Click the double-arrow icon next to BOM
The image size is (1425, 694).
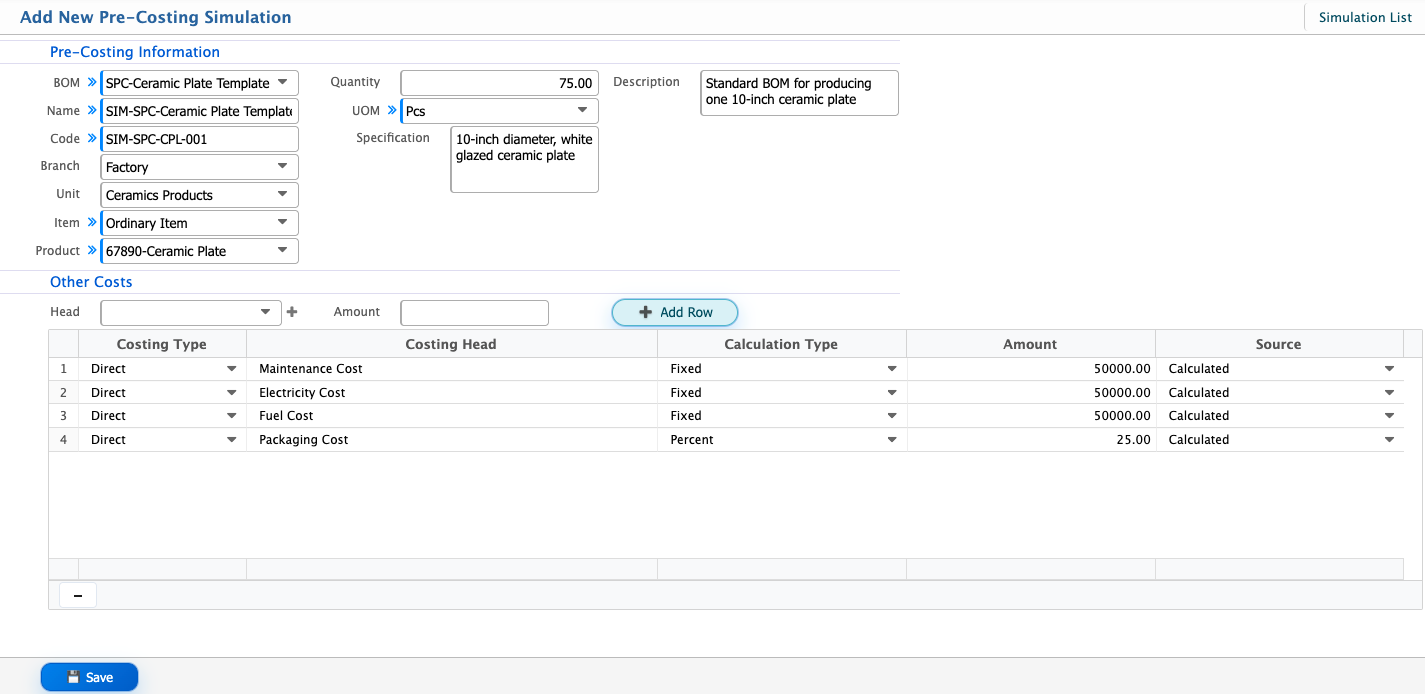[x=92, y=83]
